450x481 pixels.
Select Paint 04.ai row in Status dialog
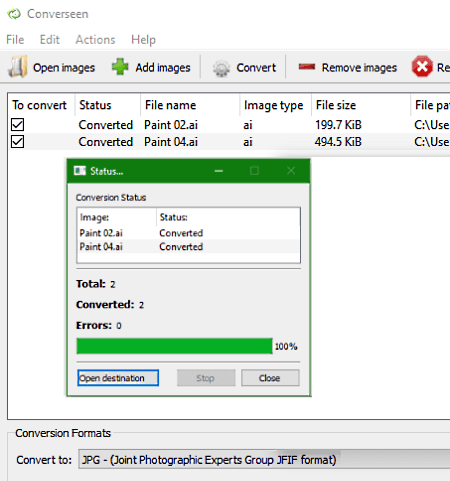pyautogui.click(x=189, y=247)
